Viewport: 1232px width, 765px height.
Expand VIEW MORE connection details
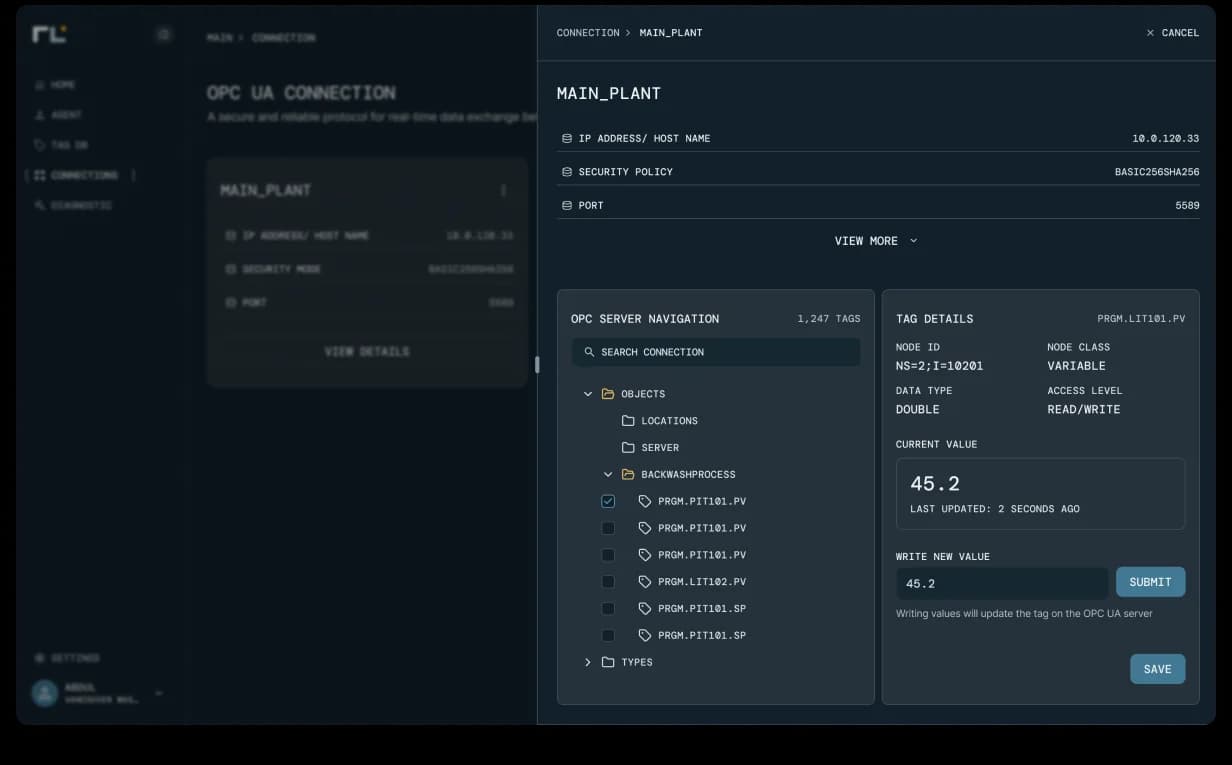tap(877, 241)
